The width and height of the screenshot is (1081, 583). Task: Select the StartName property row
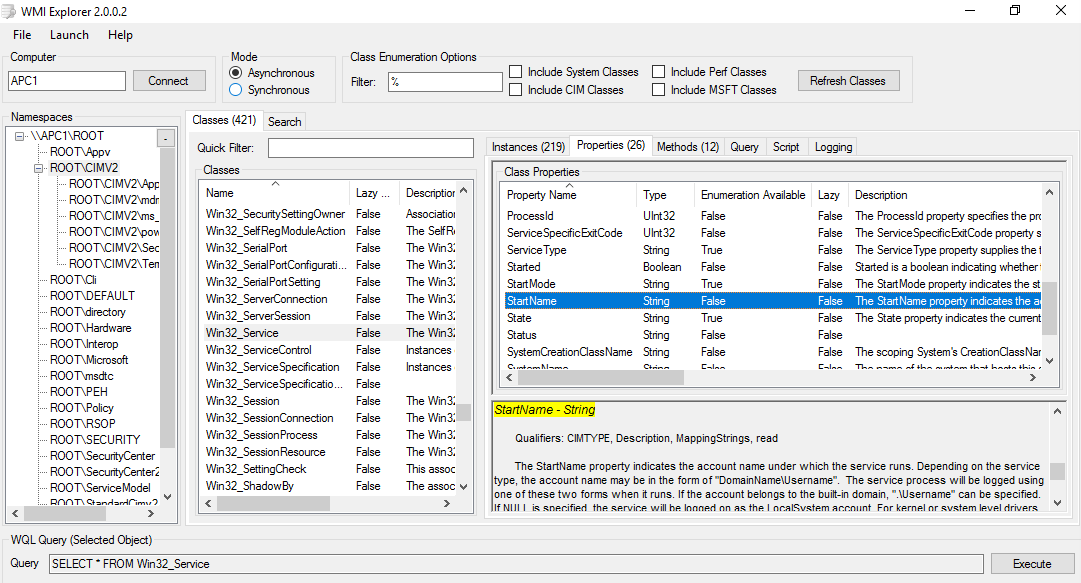(x=772, y=301)
